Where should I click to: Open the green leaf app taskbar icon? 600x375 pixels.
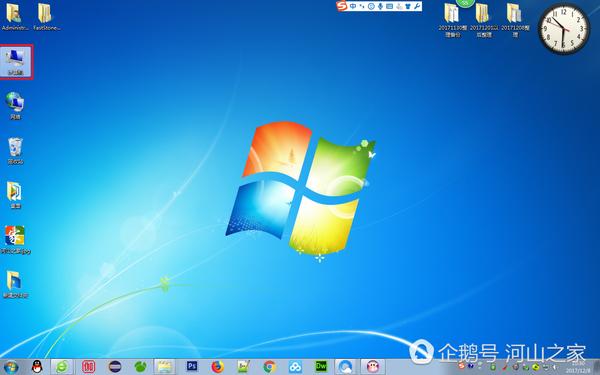[x=140, y=367]
